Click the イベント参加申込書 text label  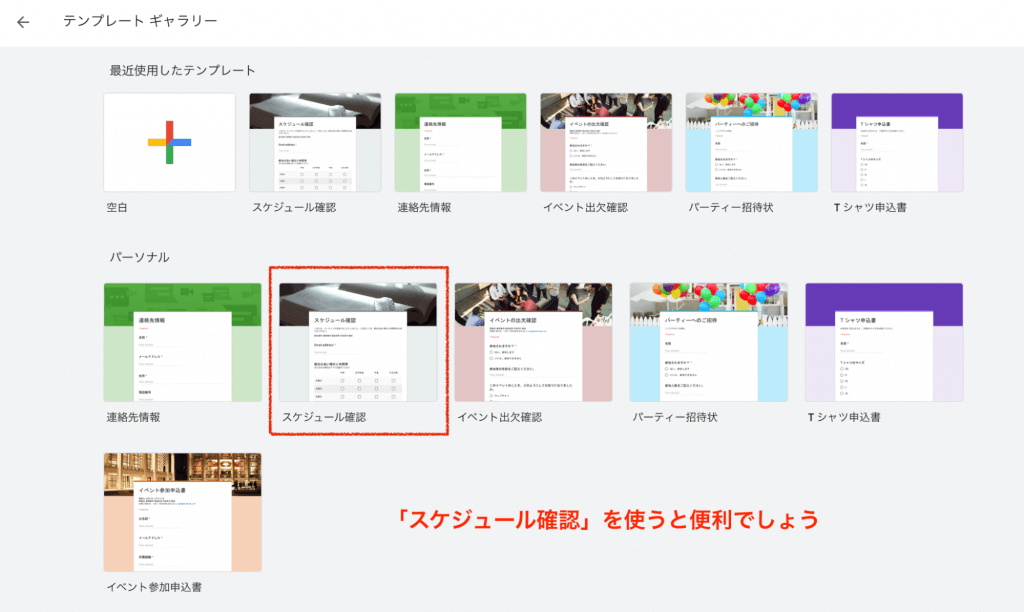154,587
